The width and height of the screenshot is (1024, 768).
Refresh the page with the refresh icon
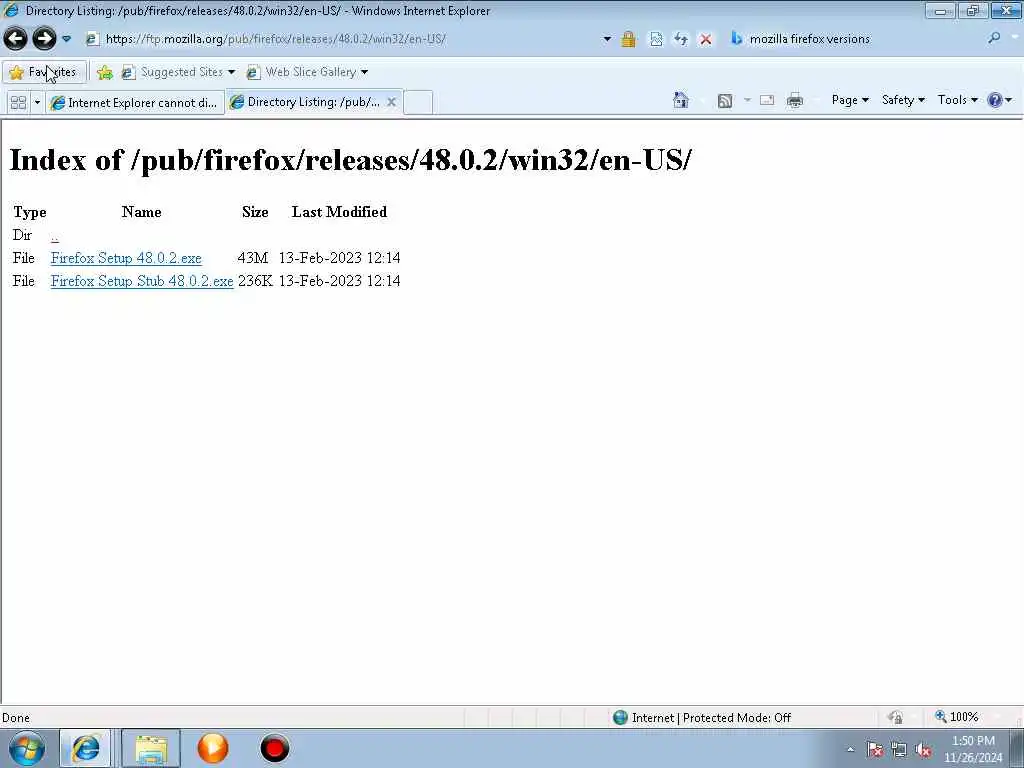[x=680, y=39]
